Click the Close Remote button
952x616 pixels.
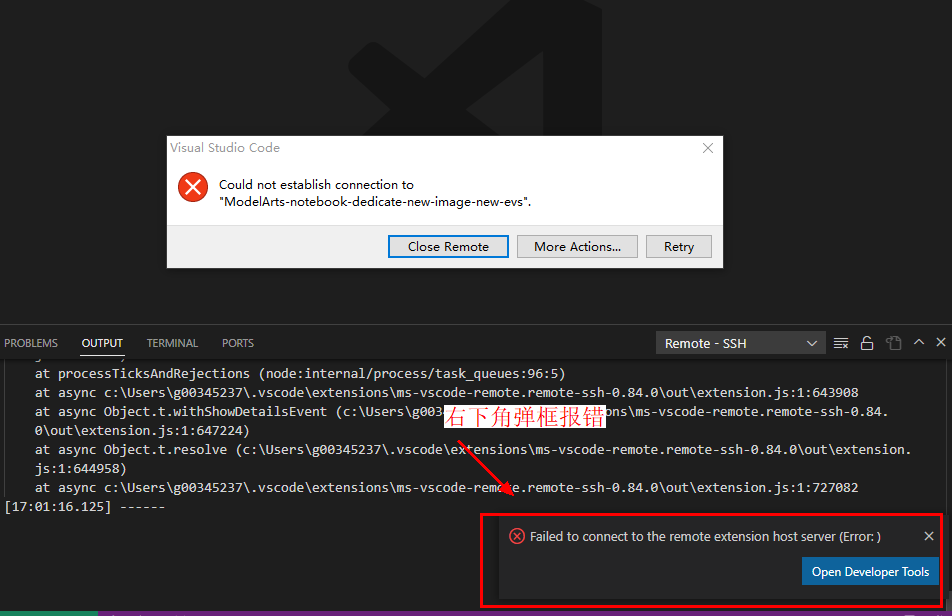click(x=448, y=246)
